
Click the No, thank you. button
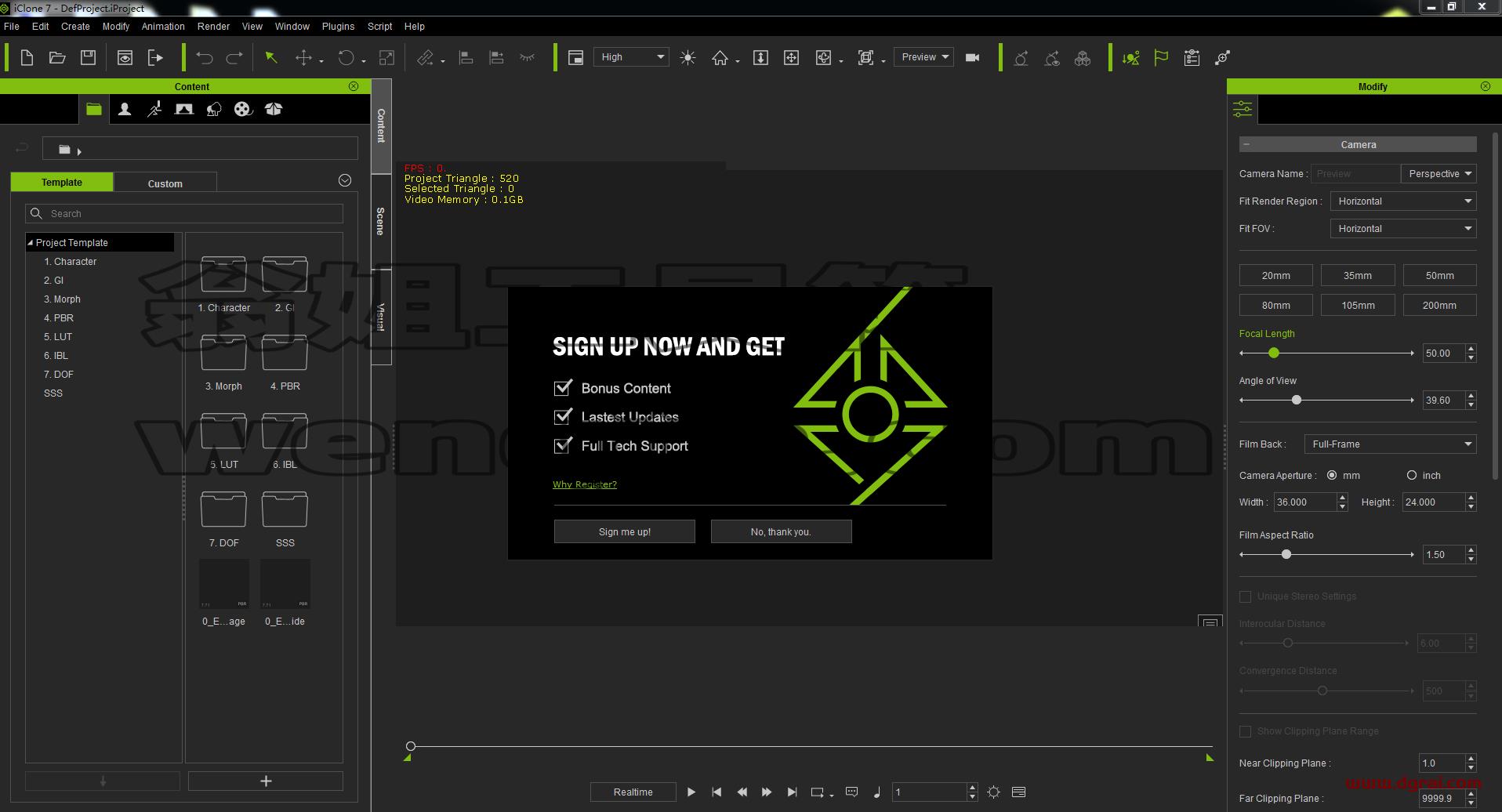point(781,531)
